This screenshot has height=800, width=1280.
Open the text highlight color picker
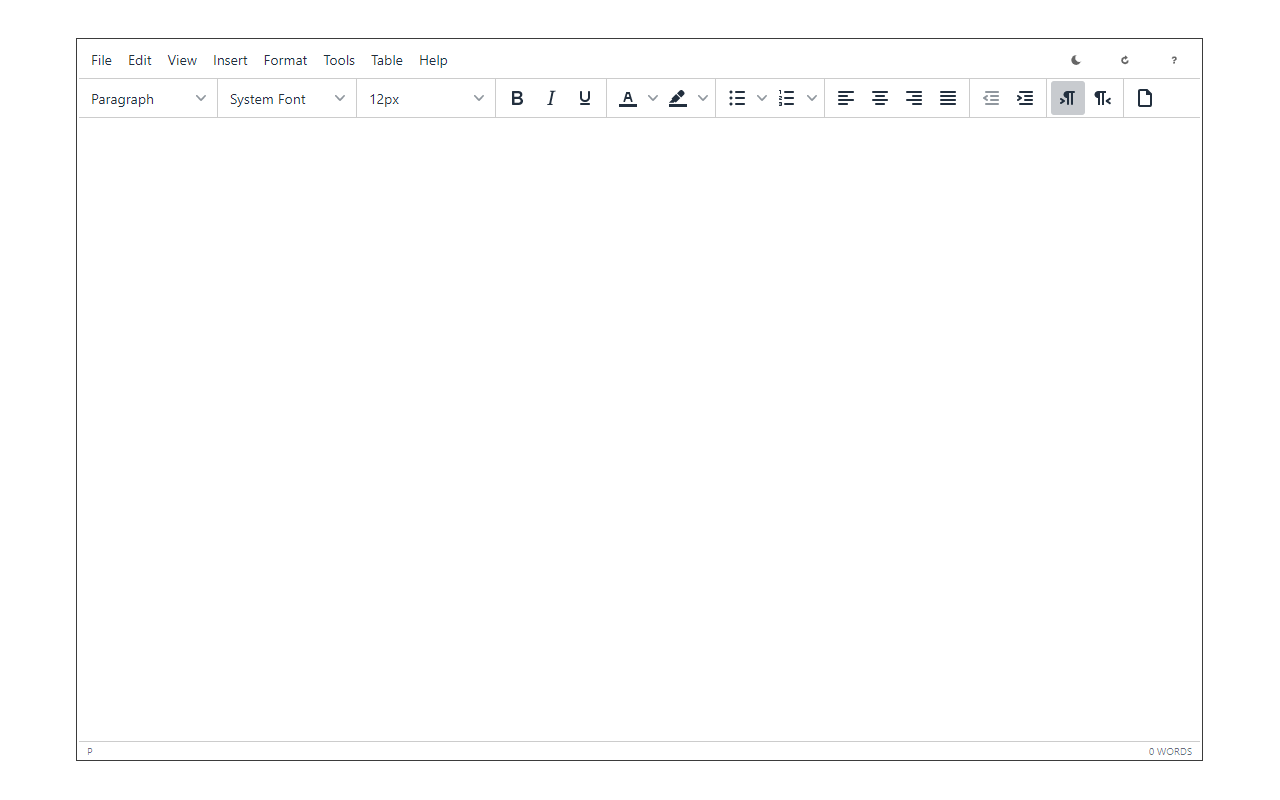click(x=677, y=98)
